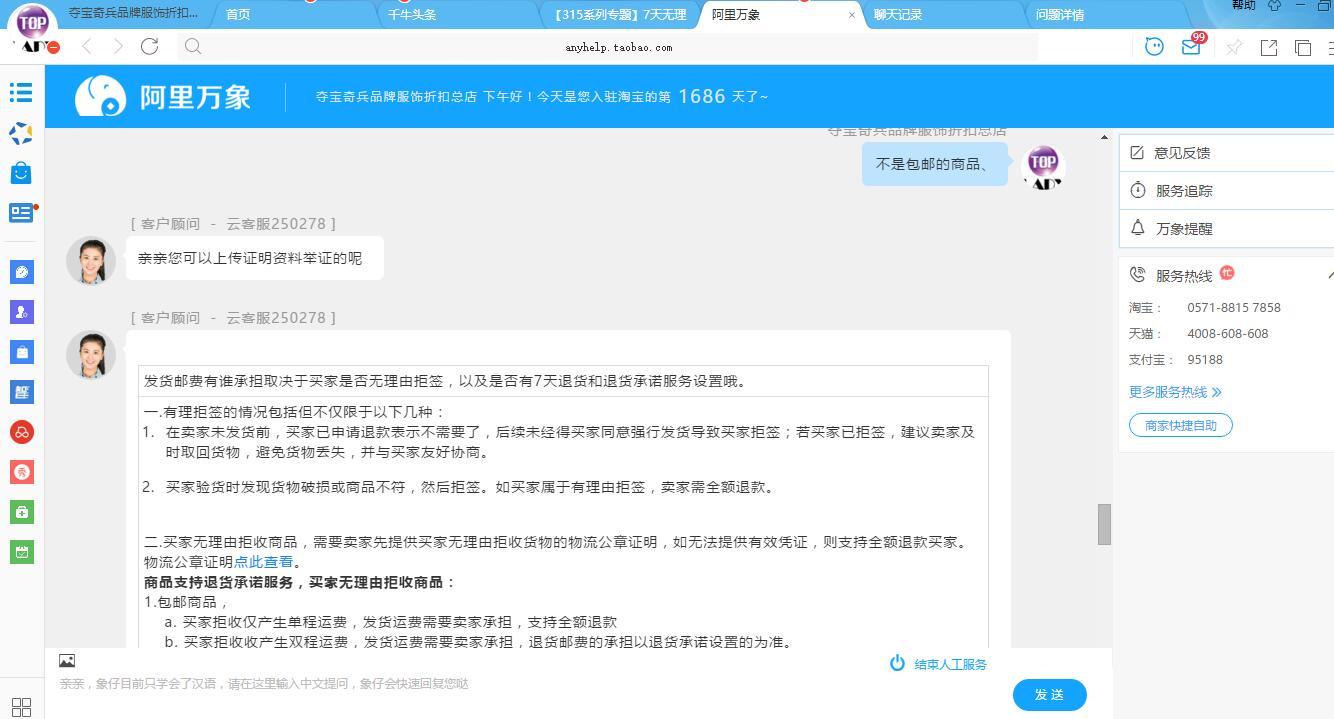This screenshot has width=1334, height=719.
Task: Open the news card icon with red dot
Action: [21, 213]
